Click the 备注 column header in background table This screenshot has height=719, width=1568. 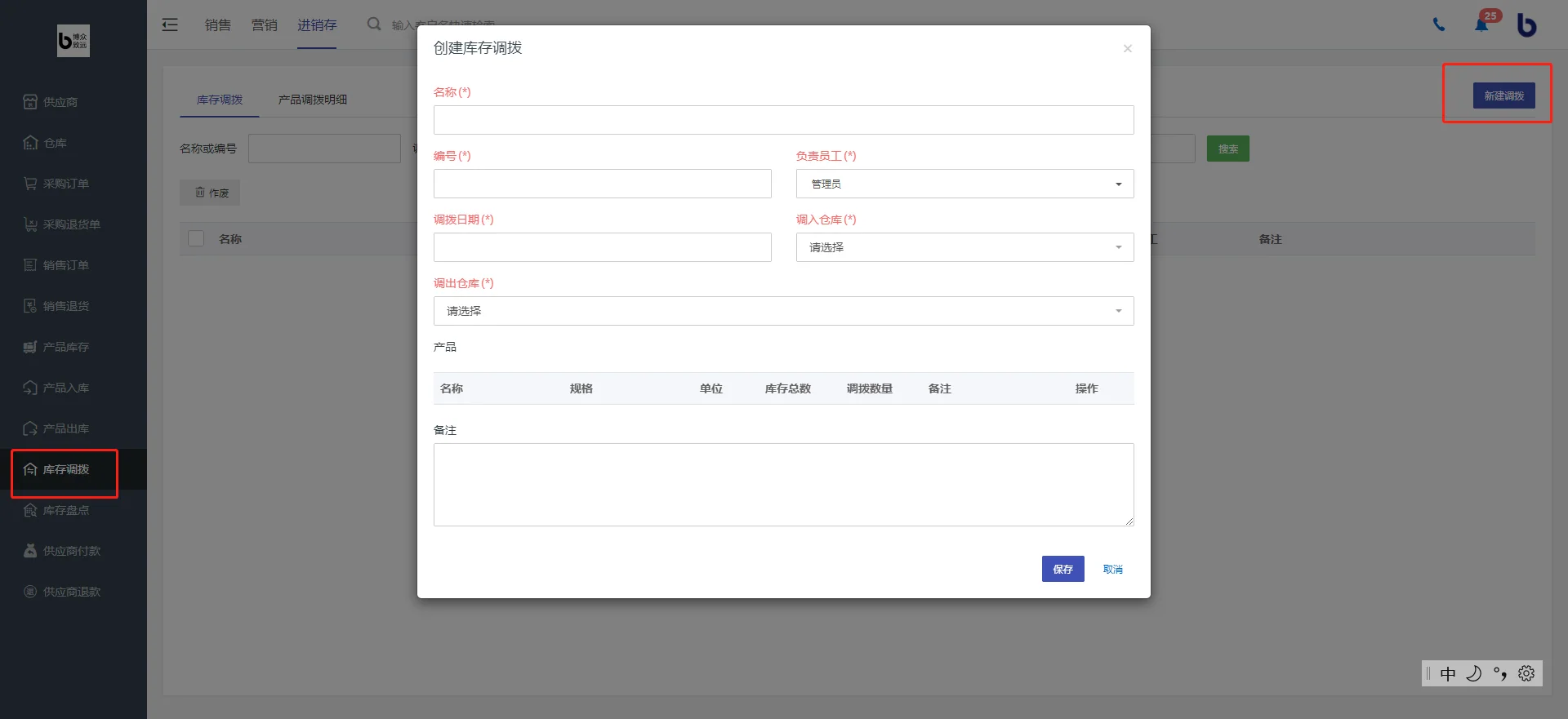[x=1271, y=239]
